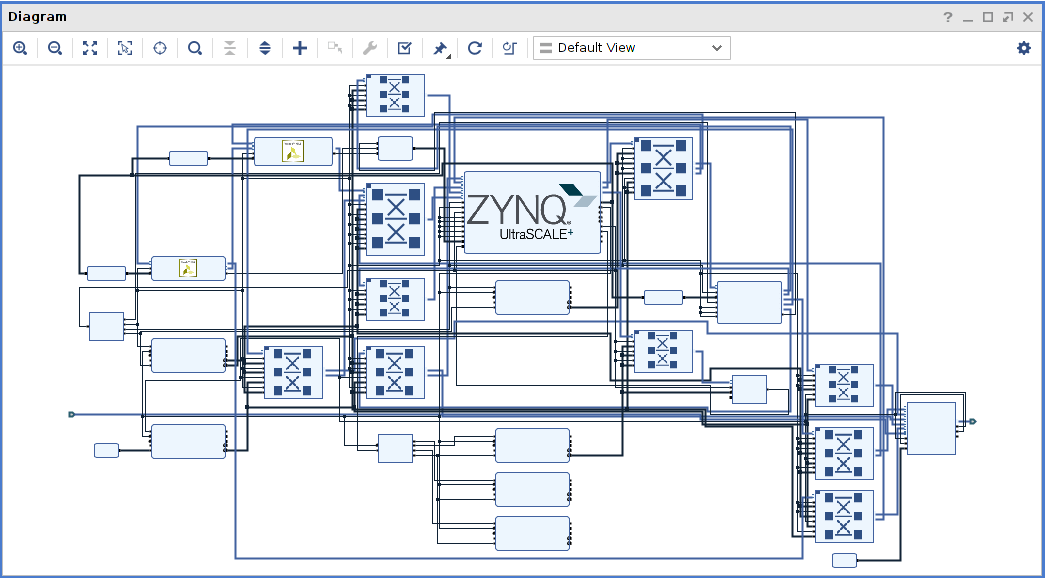Click the Optimize Routing icon
This screenshot has width=1045, height=578.
pyautogui.click(x=510, y=48)
